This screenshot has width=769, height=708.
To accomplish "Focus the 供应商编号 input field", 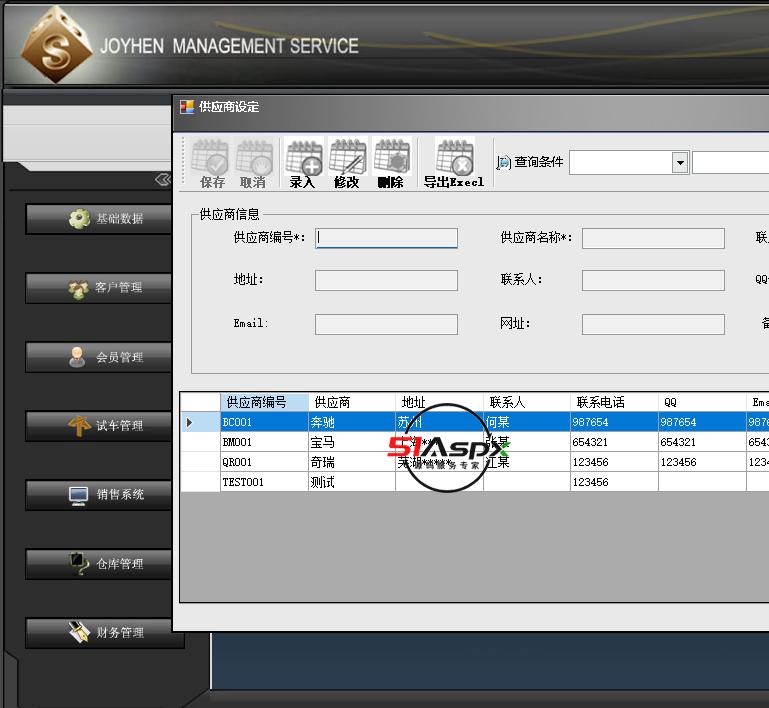I will [386, 238].
